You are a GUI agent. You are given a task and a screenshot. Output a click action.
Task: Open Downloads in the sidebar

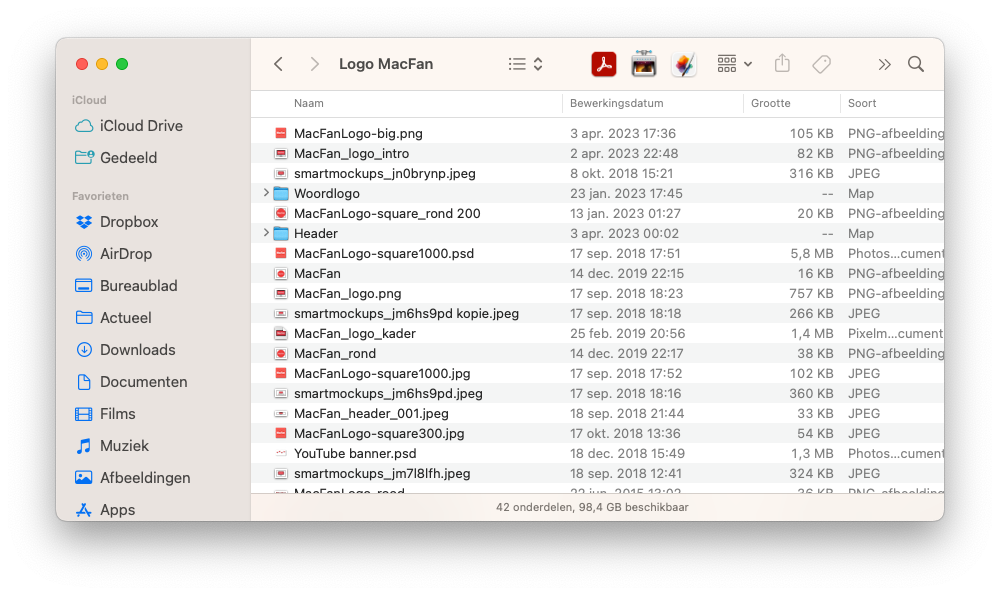tap(124, 349)
